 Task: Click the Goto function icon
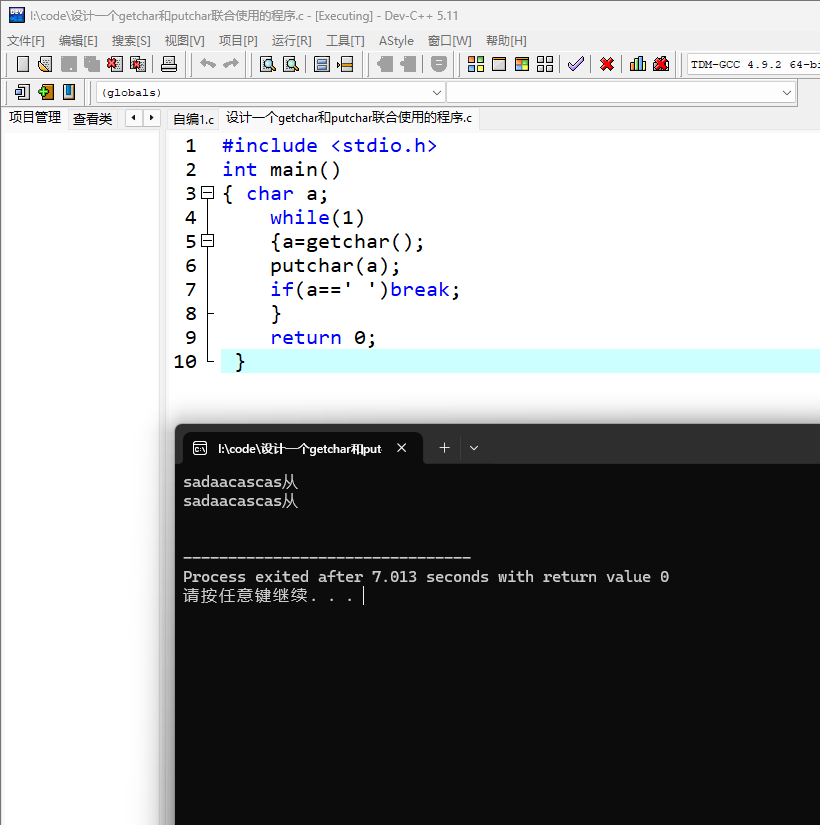point(322,64)
